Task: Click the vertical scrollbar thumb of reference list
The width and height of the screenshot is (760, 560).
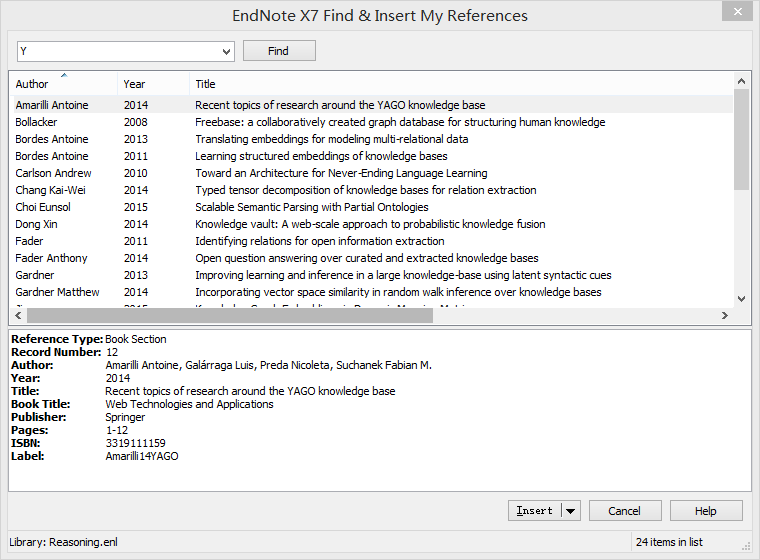Action: 741,140
